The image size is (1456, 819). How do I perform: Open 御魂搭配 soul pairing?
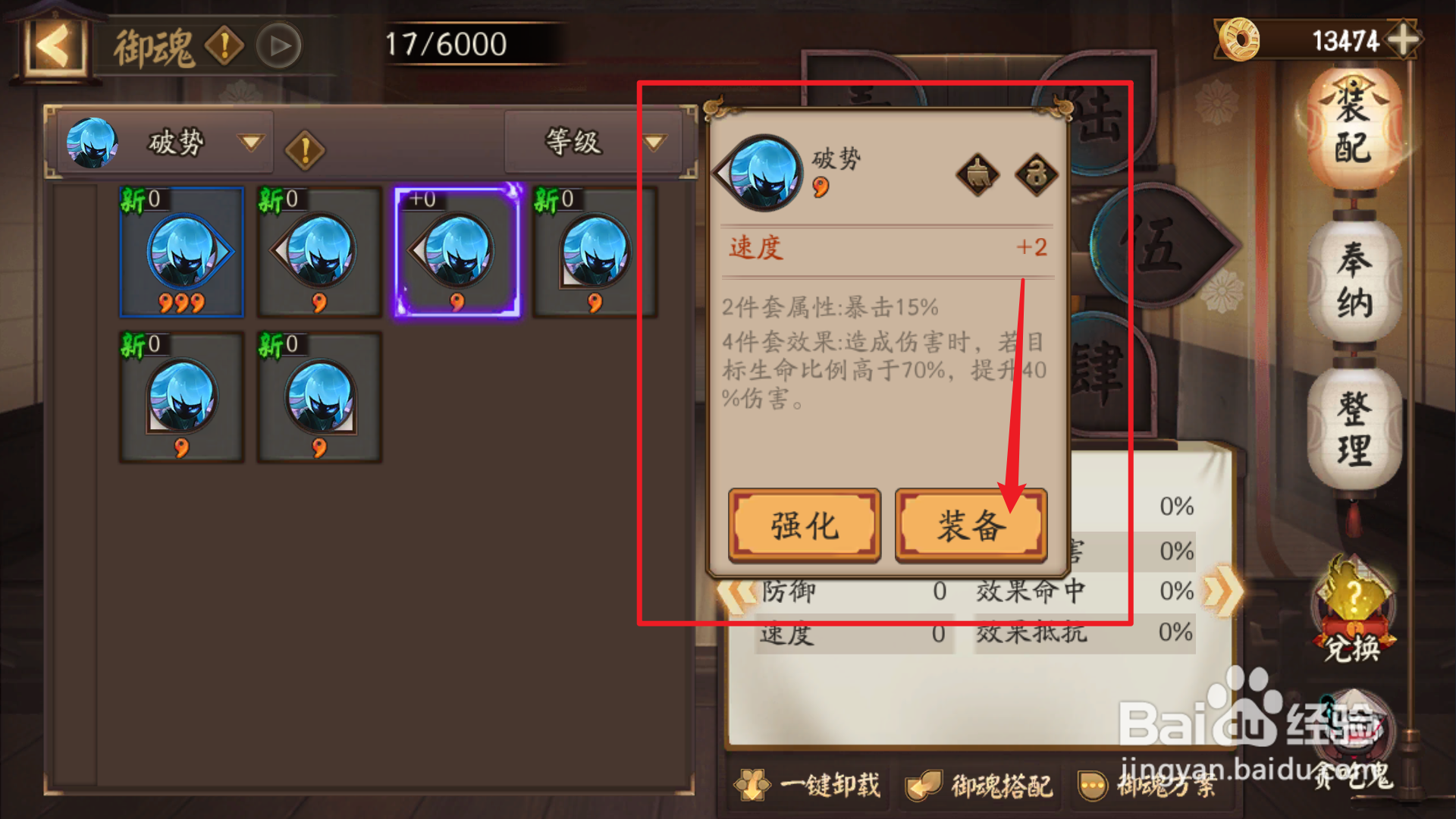pyautogui.click(x=980, y=786)
